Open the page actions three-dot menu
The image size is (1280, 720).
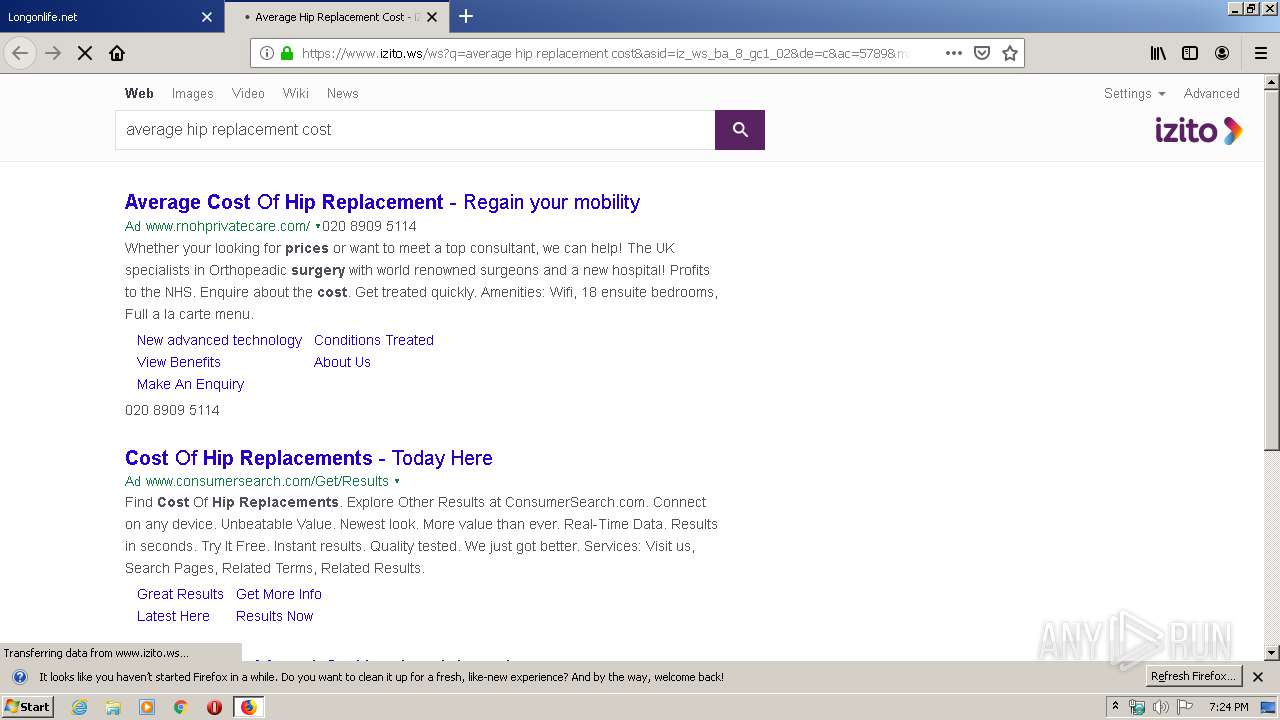[x=954, y=53]
